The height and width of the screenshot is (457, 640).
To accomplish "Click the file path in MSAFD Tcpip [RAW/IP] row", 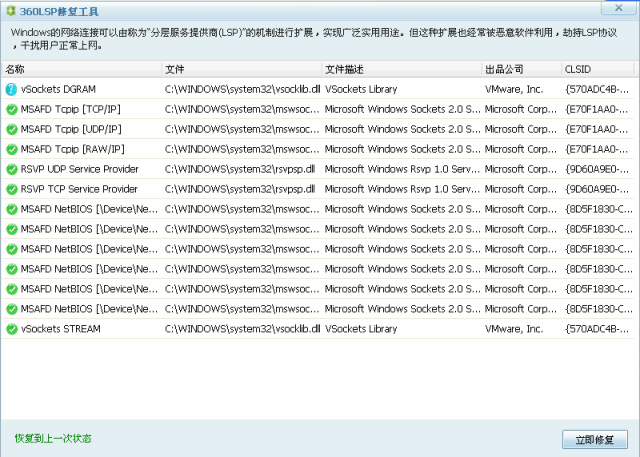I will point(242,149).
